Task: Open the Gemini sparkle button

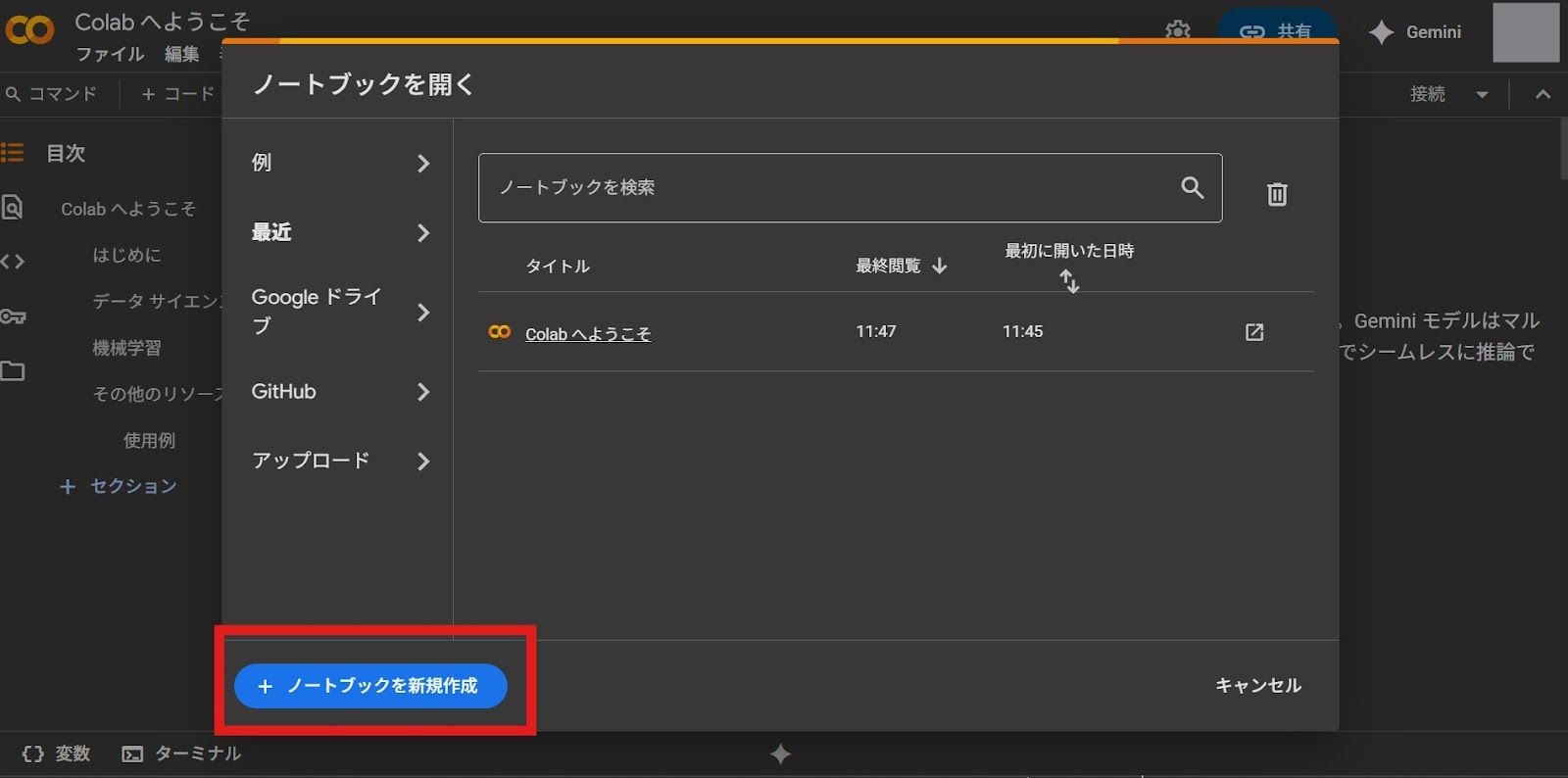Action: point(1414,32)
